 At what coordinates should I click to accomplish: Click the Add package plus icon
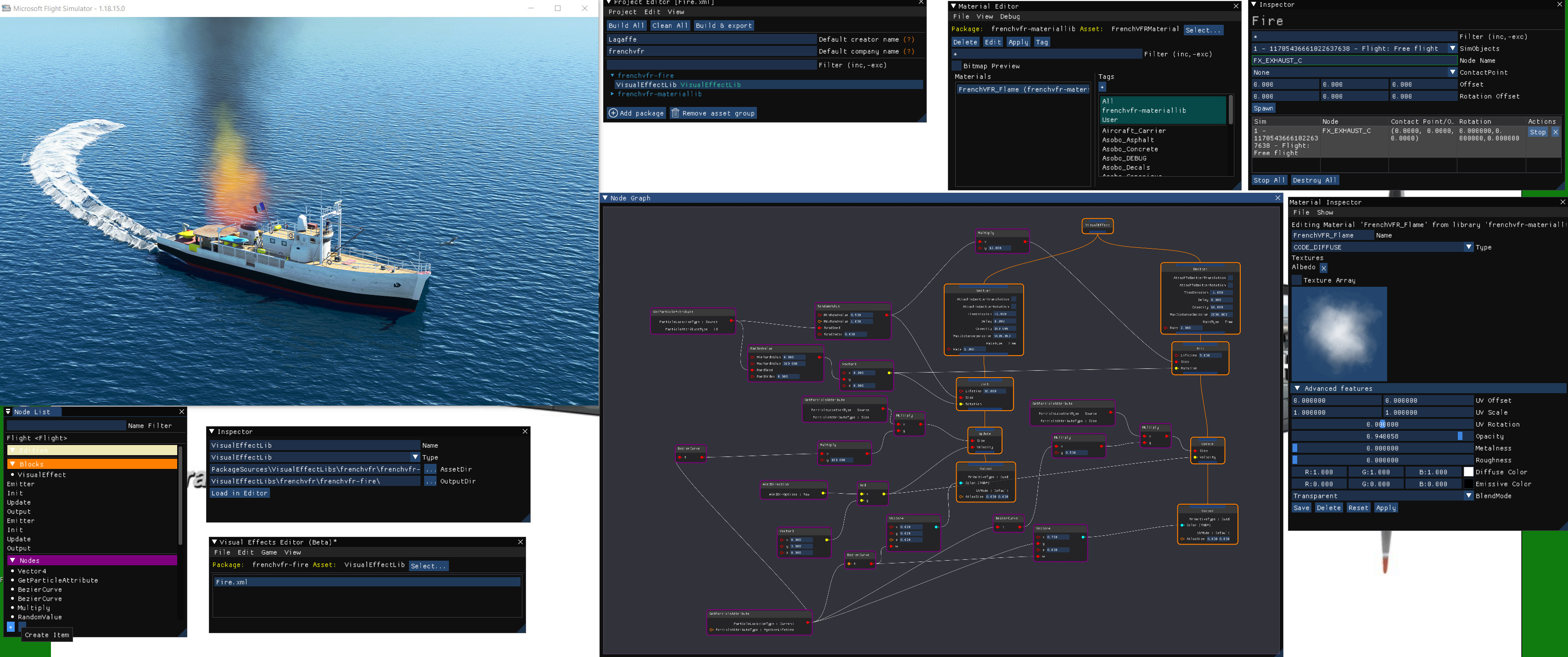tap(613, 113)
